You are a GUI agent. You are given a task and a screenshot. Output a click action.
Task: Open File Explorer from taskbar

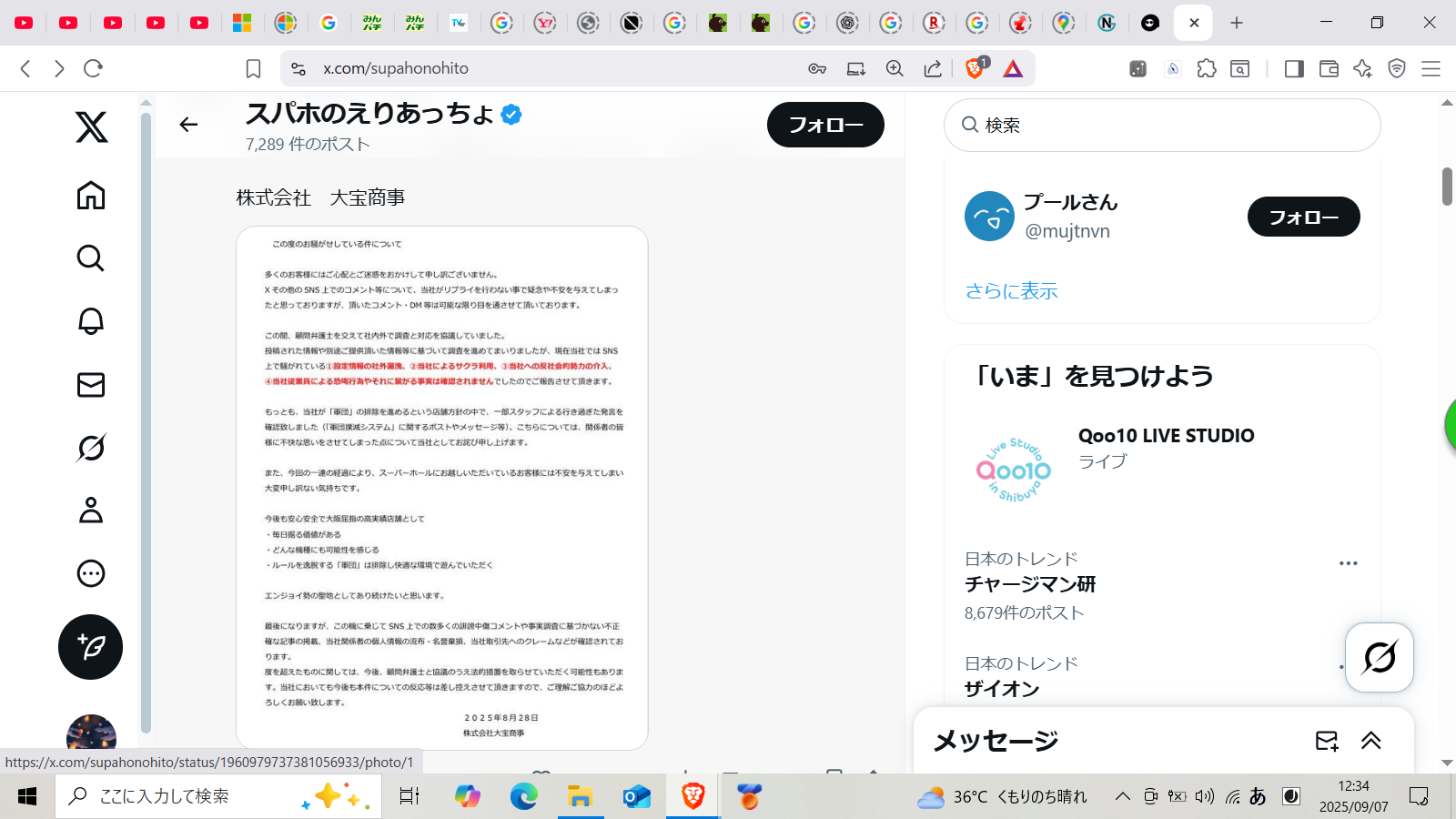click(580, 797)
